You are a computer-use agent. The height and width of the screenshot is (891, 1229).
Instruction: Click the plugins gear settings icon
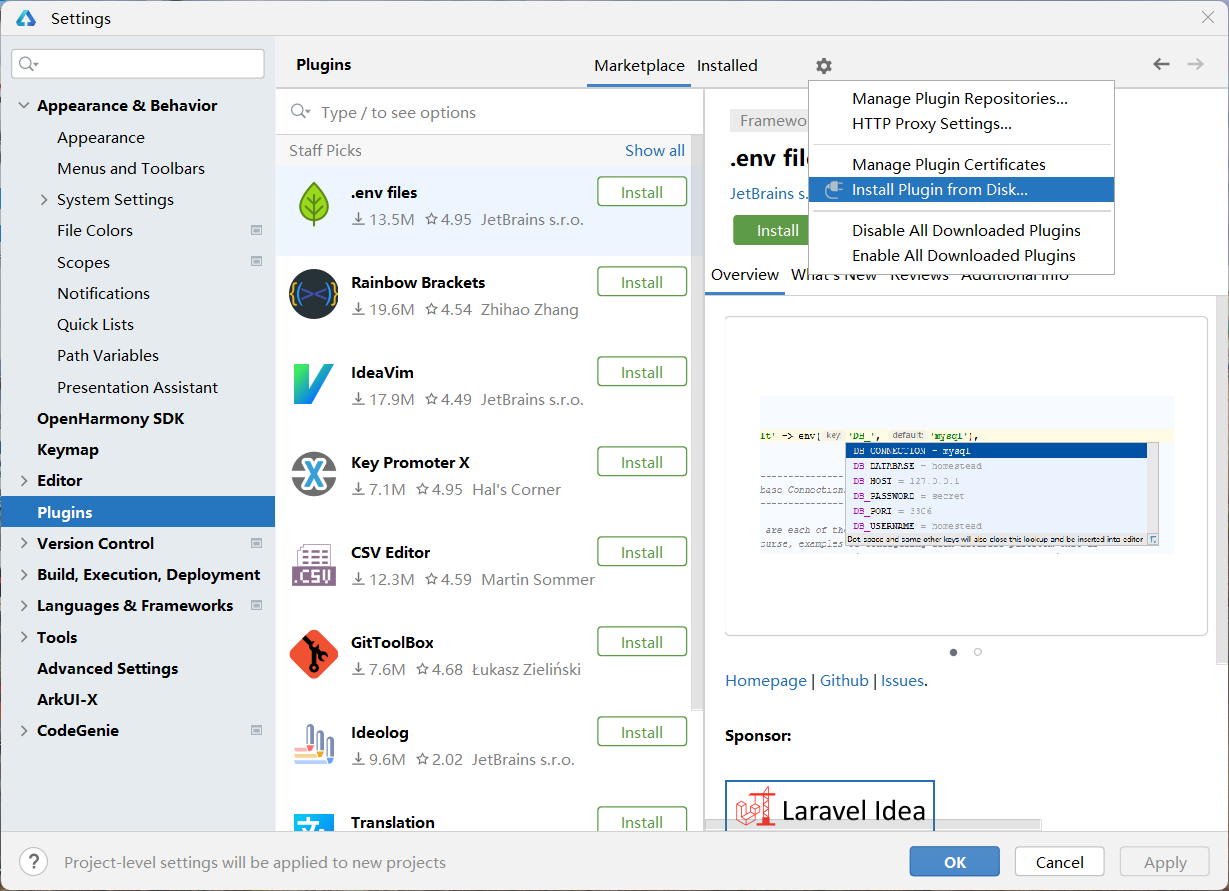[823, 66]
